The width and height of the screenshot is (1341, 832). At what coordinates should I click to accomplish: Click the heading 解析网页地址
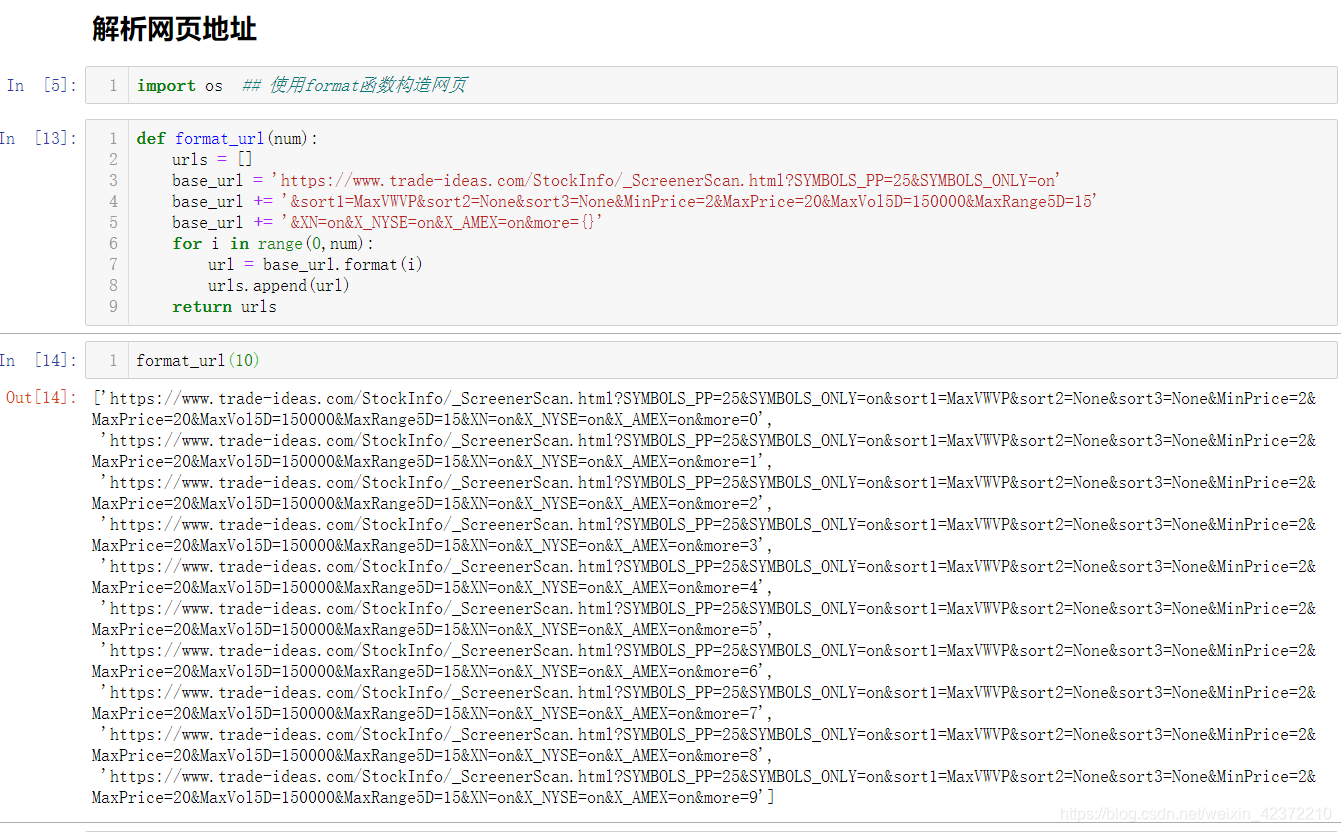pos(174,29)
